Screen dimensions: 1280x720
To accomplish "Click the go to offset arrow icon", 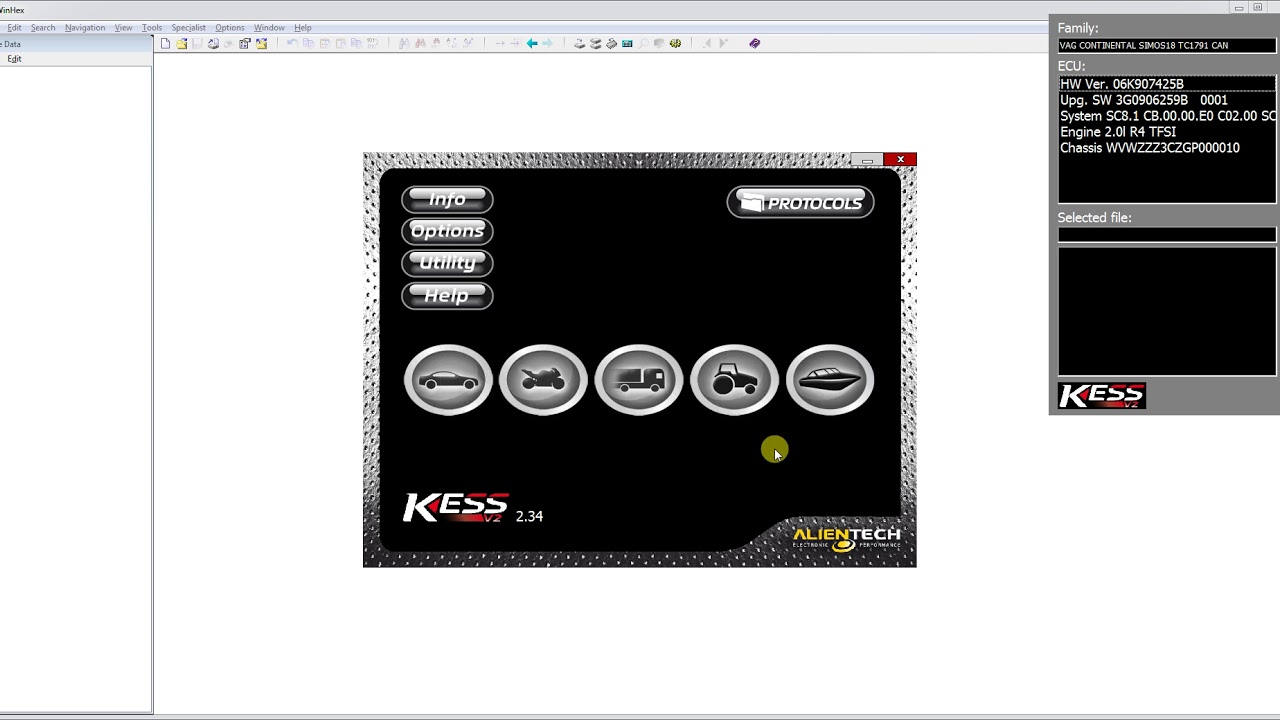I will 500,43.
